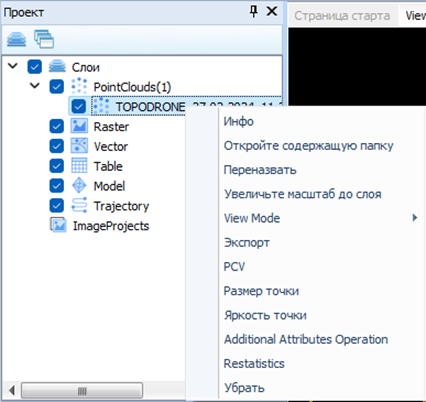Disable the Trajectory checkbox
Viewport: 426px width, 402px height.
(x=57, y=205)
